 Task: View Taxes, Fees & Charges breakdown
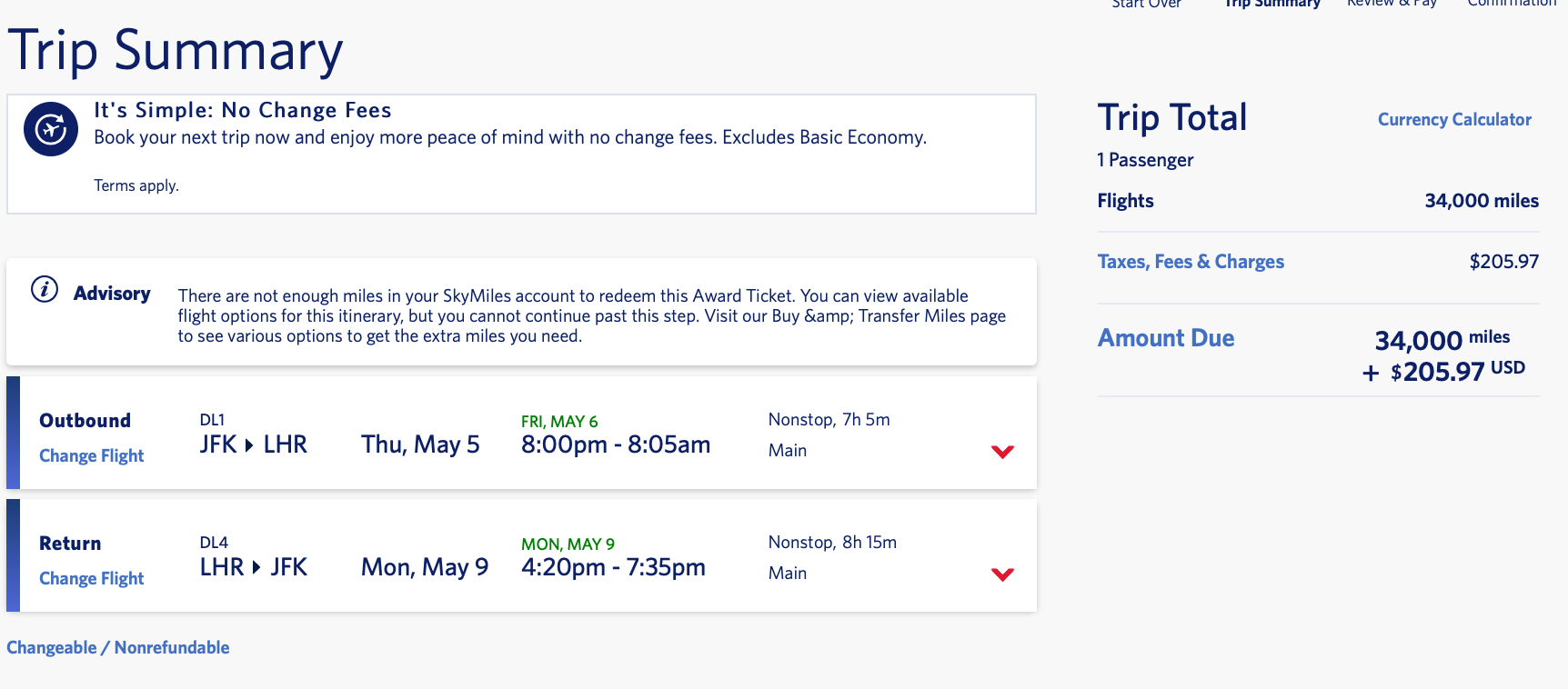click(x=1191, y=262)
